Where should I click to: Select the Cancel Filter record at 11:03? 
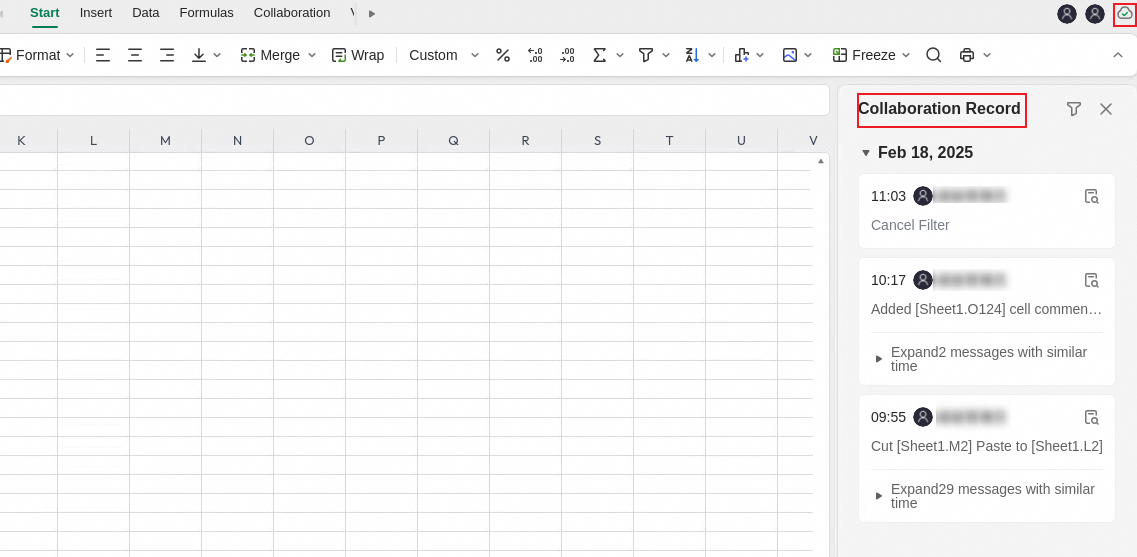987,212
